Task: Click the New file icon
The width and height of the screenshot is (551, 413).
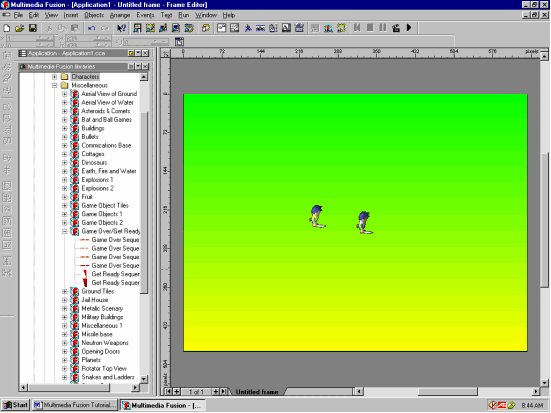Action: pos(7,28)
